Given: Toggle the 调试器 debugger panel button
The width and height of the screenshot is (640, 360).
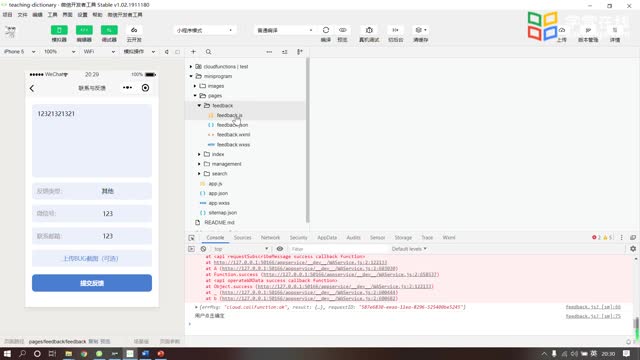Looking at the screenshot, I should click(x=109, y=30).
